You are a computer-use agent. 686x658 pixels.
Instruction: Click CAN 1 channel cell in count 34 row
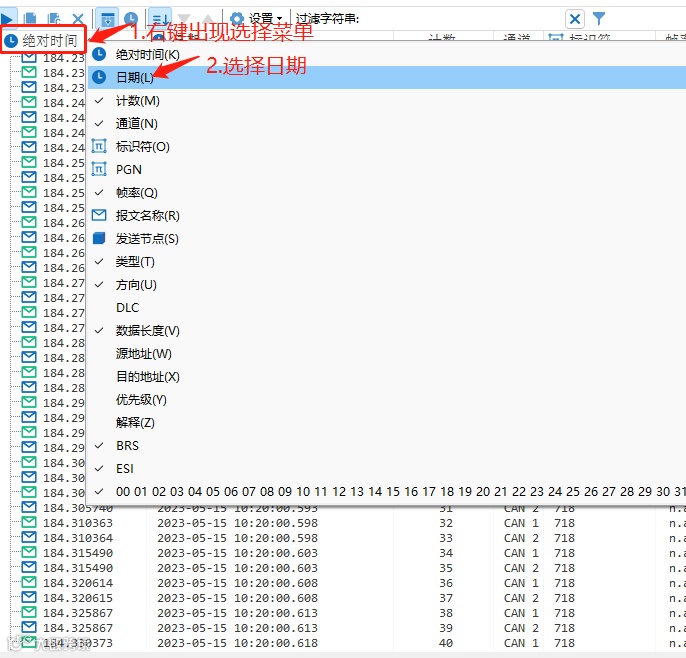coord(521,553)
